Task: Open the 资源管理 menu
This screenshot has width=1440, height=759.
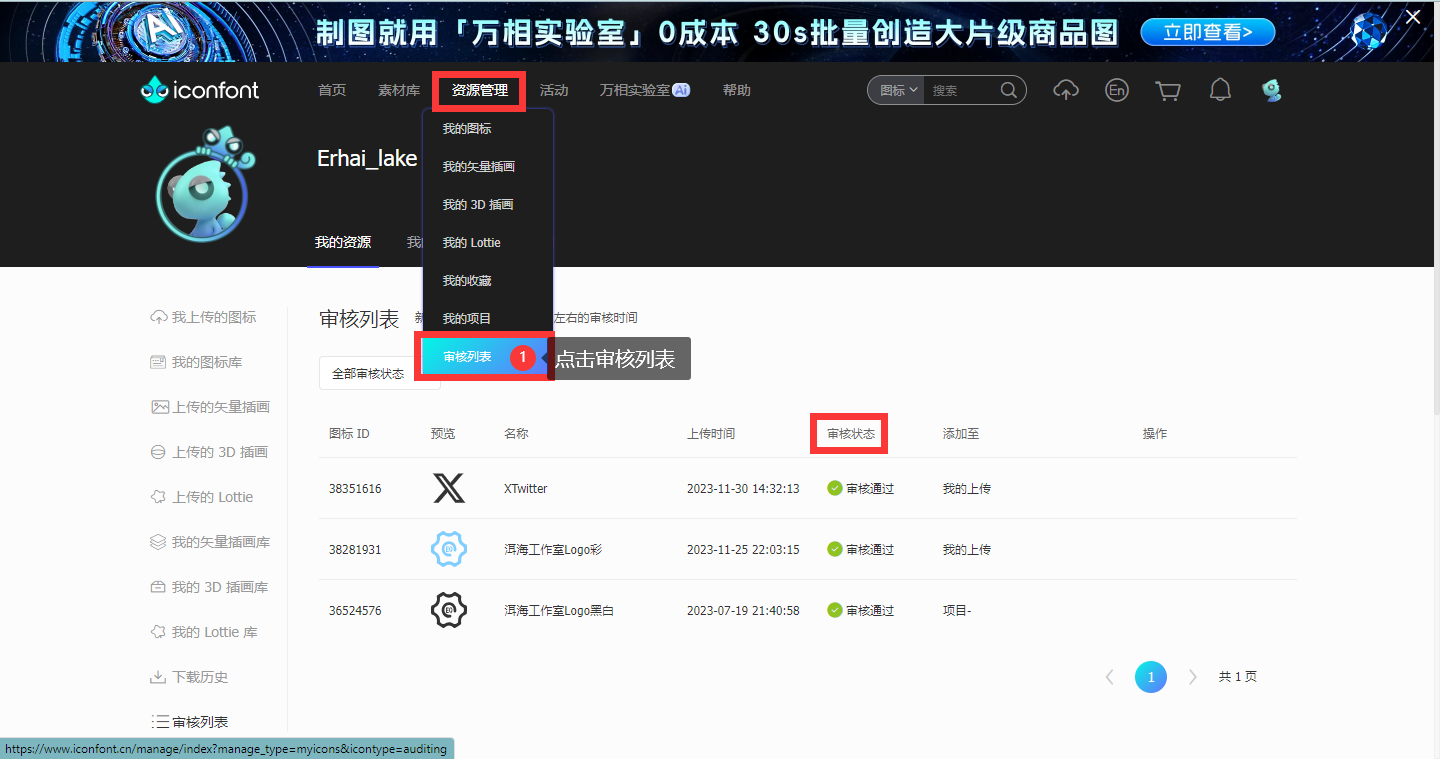Action: (x=479, y=90)
